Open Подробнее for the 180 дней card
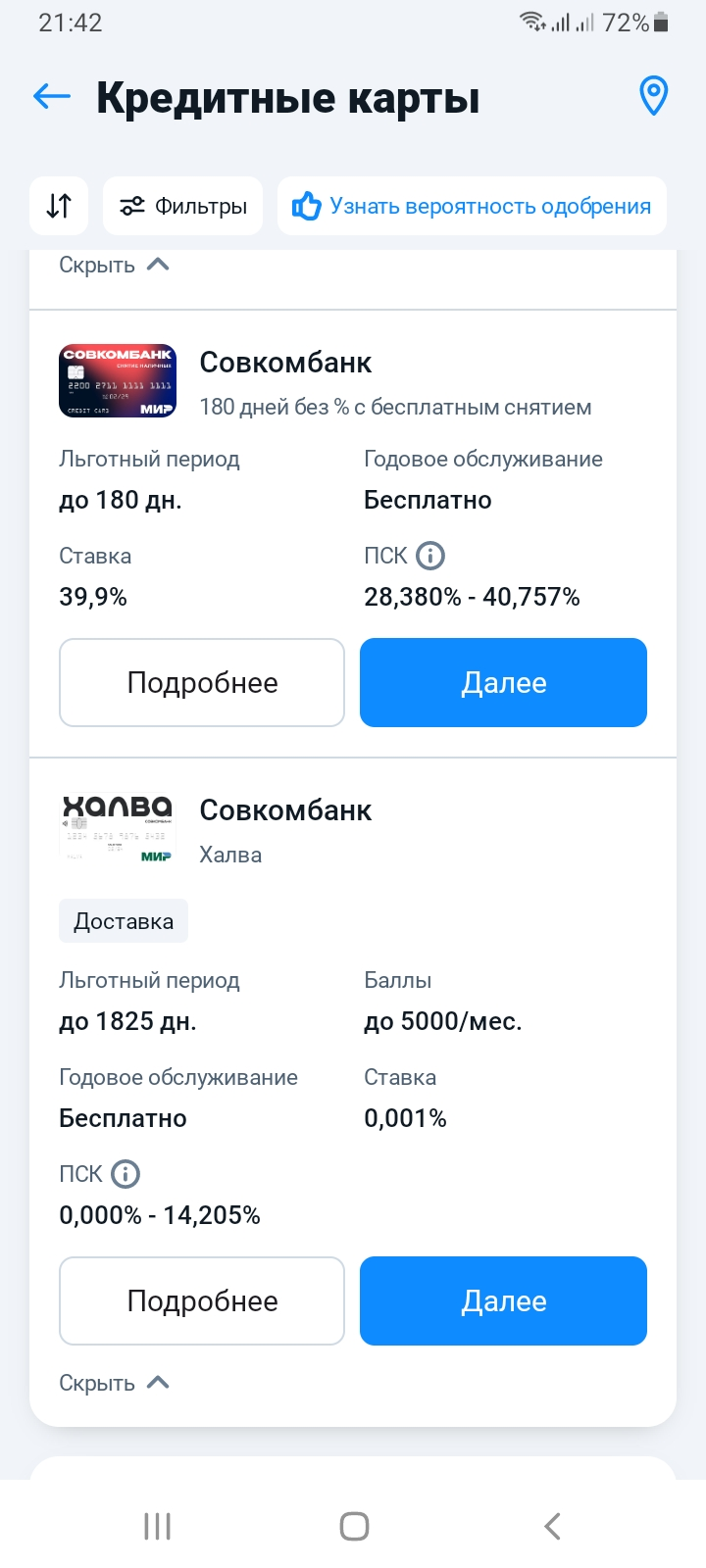 pos(202,683)
